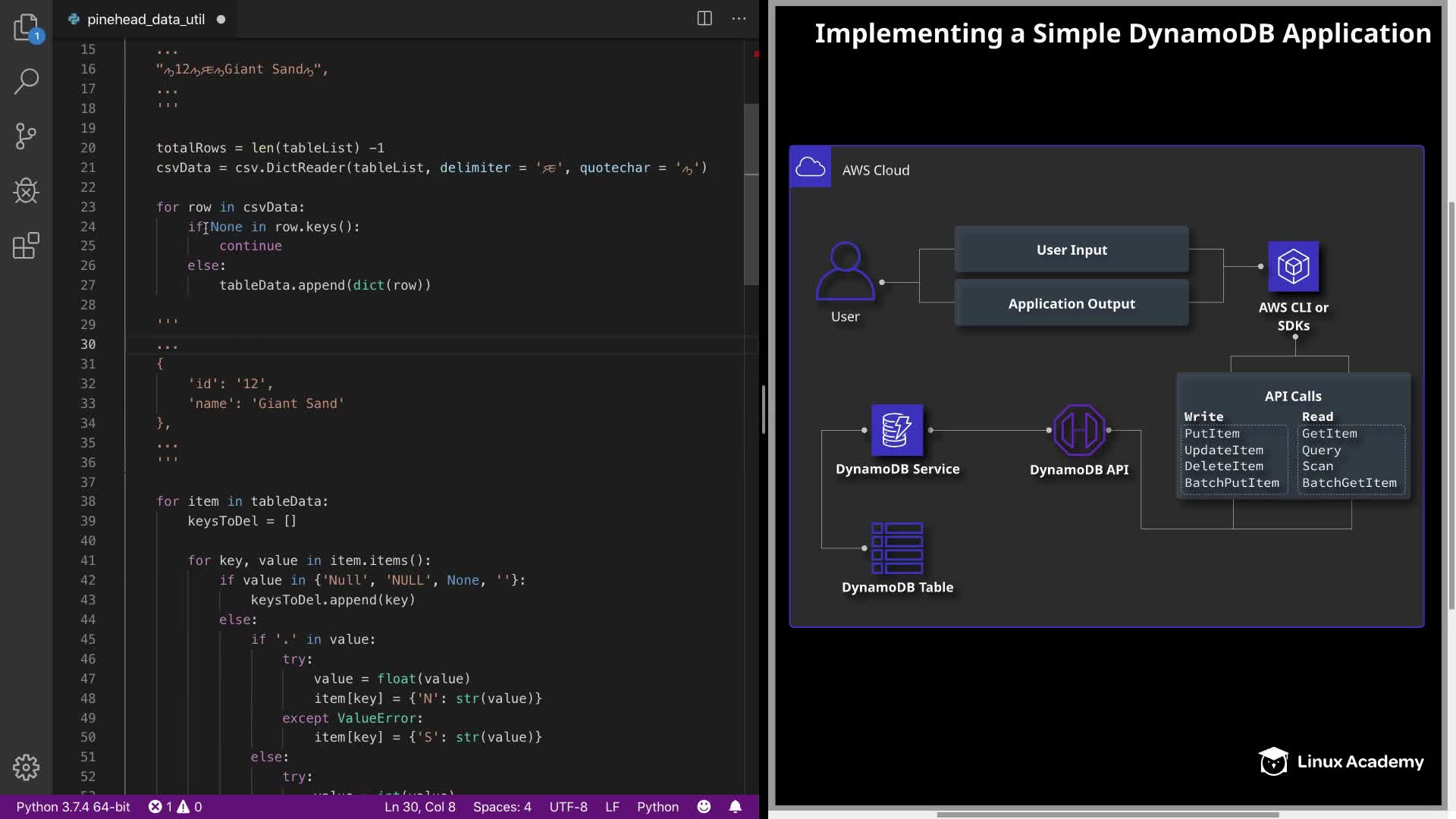Open the Explorer files icon
The height and width of the screenshot is (819, 1456).
point(26,28)
